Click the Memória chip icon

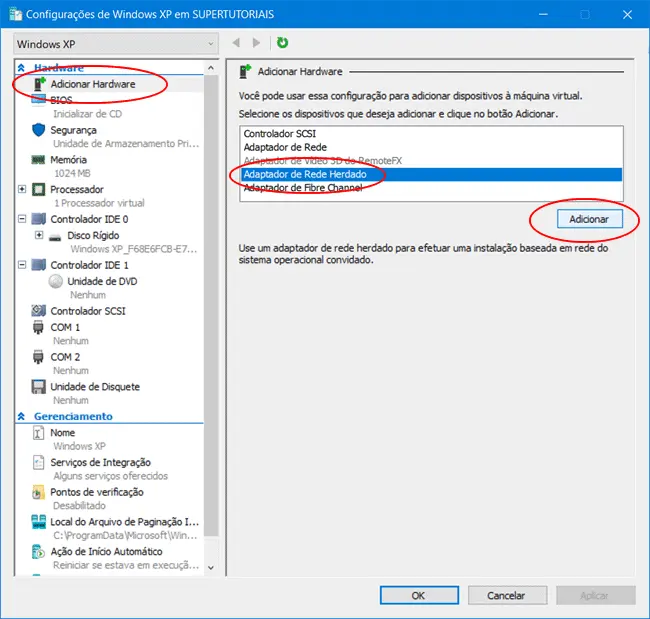pos(38,160)
